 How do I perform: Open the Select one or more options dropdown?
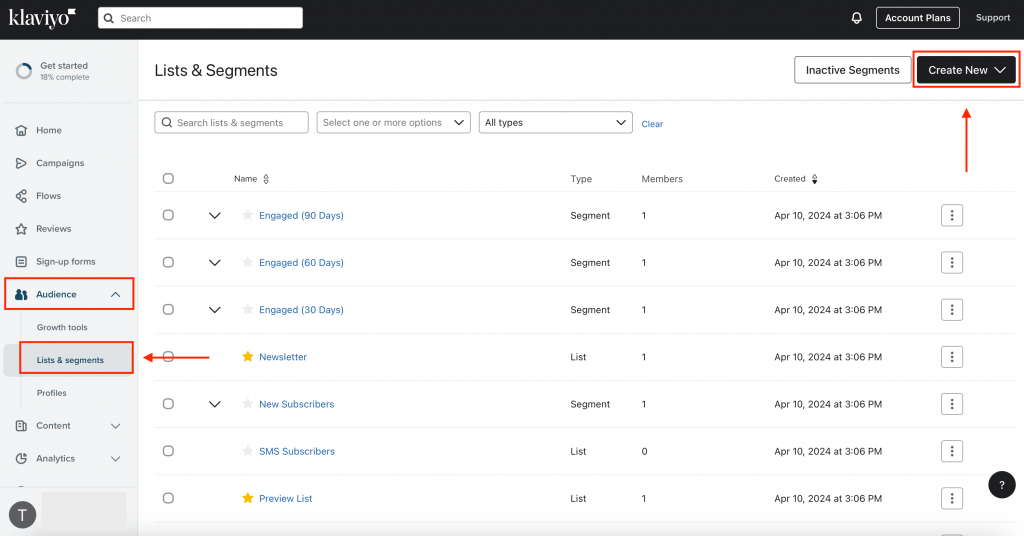(394, 123)
